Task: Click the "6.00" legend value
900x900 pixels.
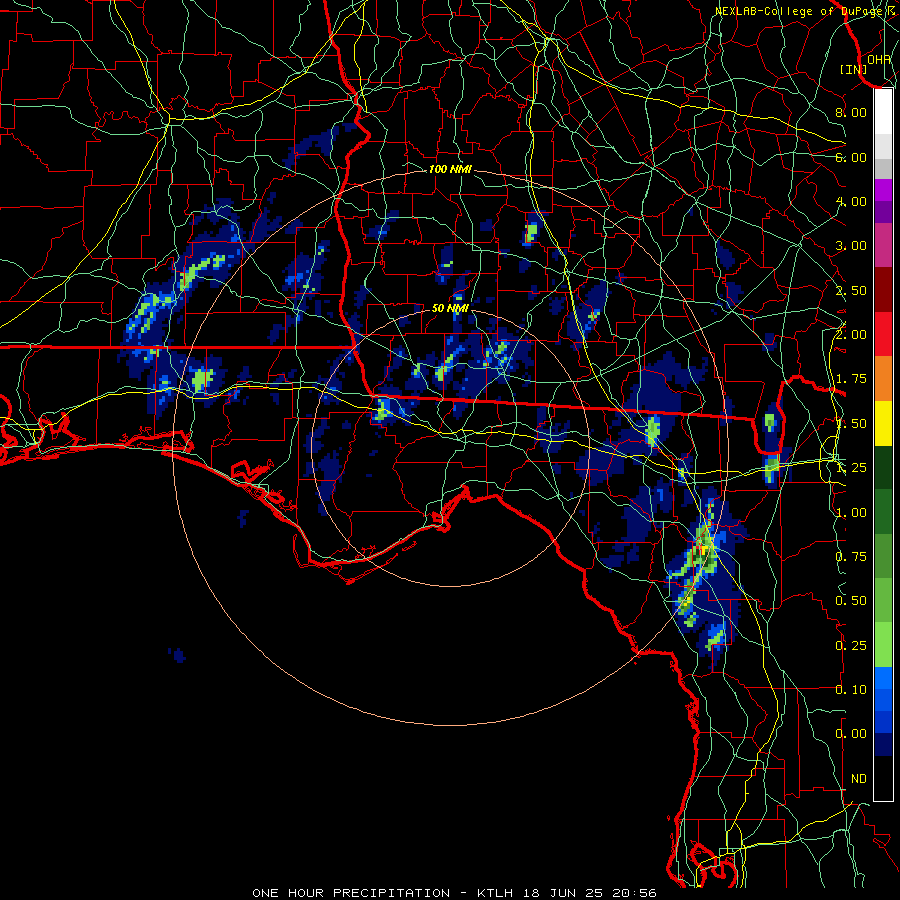Action: coord(851,157)
